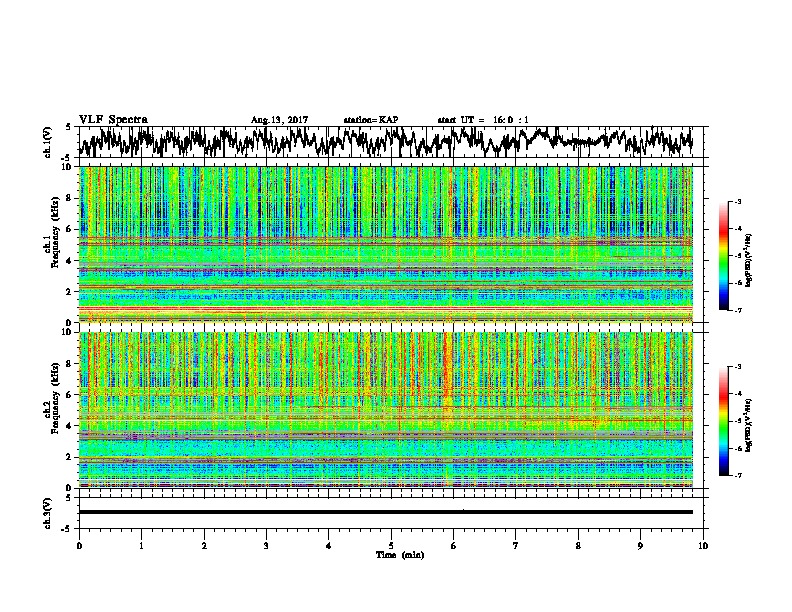This screenshot has height=612, width=792.
Task: Click the ch.2 color scale log(PSD) unit label
Action: (x=749, y=425)
